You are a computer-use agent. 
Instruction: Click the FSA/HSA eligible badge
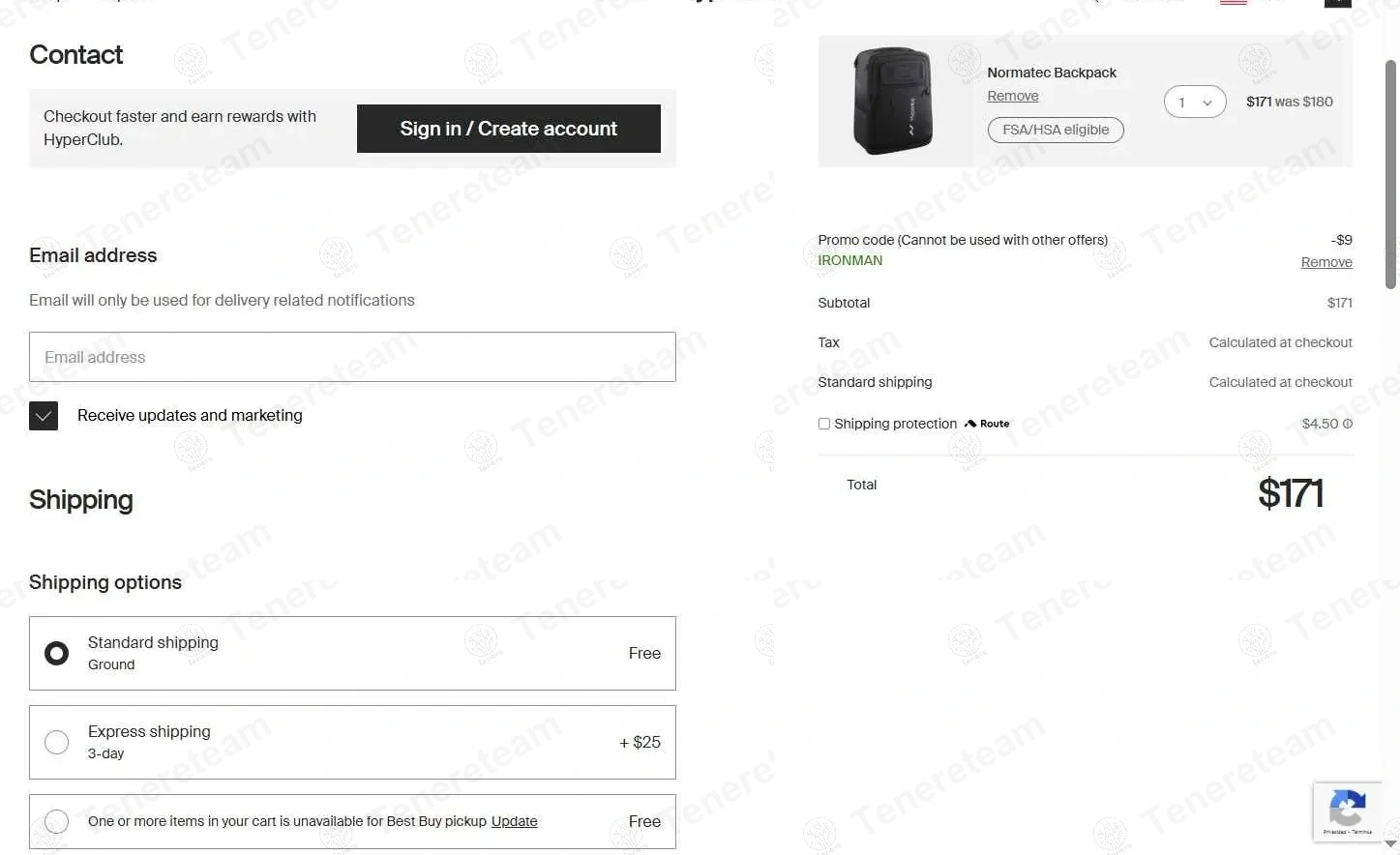coord(1056,130)
